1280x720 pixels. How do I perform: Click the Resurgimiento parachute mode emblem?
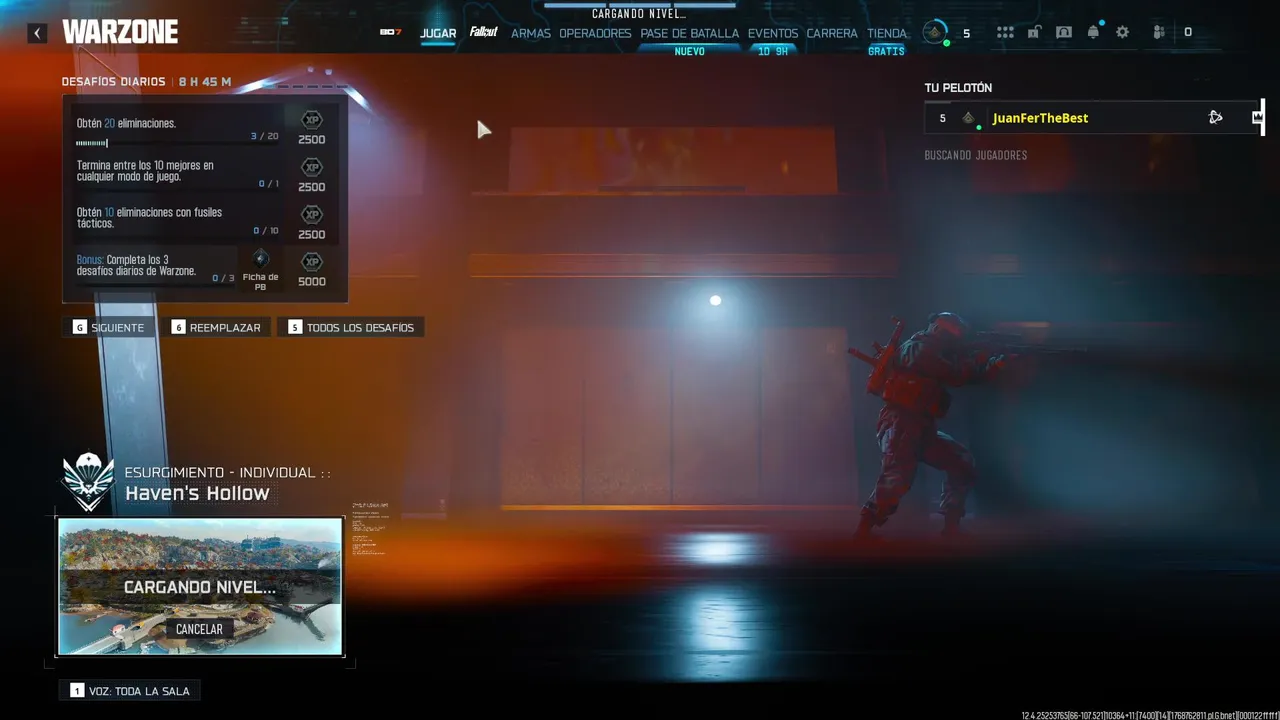click(88, 480)
